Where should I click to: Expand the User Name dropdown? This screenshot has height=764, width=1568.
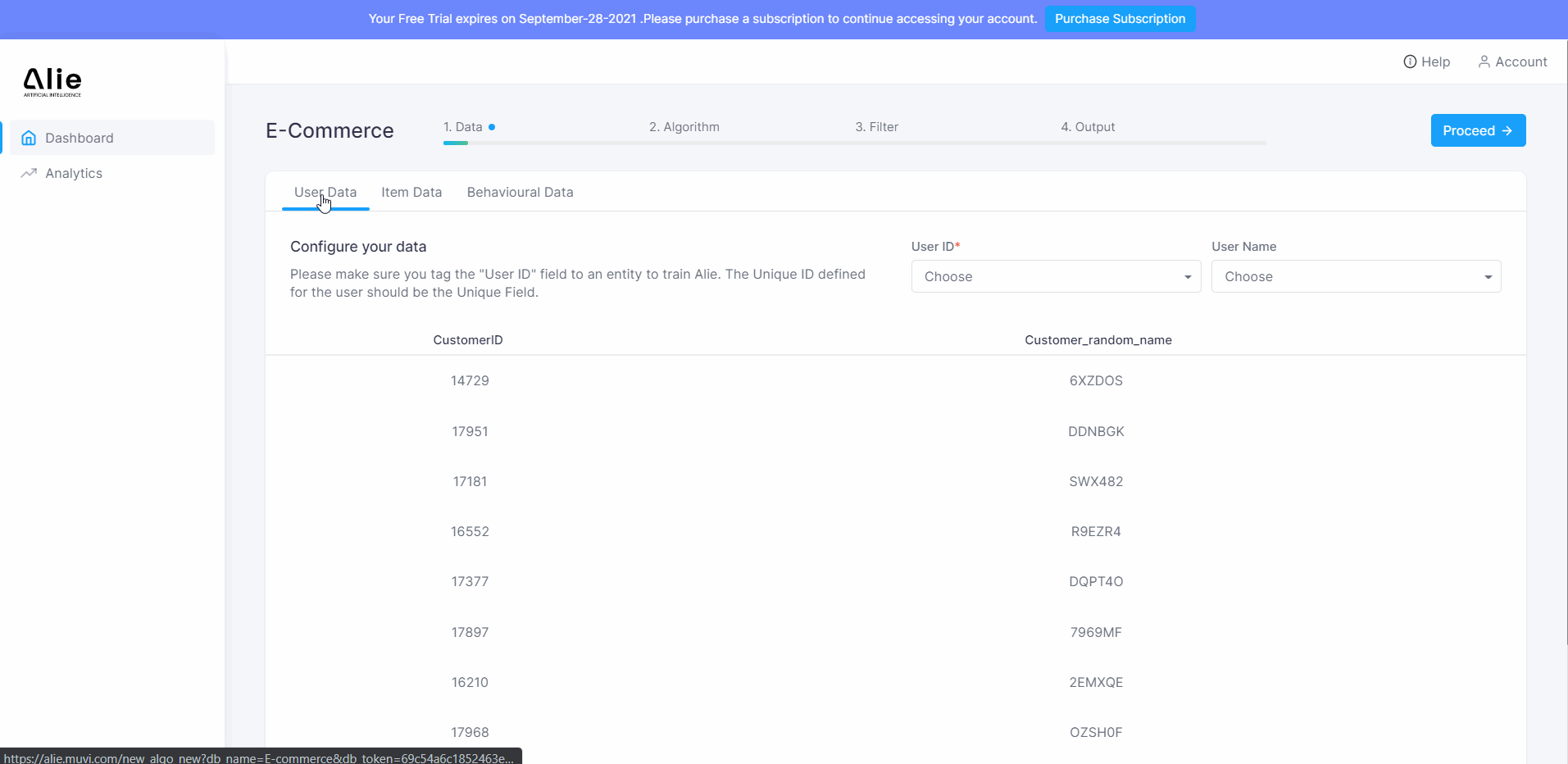click(1355, 276)
